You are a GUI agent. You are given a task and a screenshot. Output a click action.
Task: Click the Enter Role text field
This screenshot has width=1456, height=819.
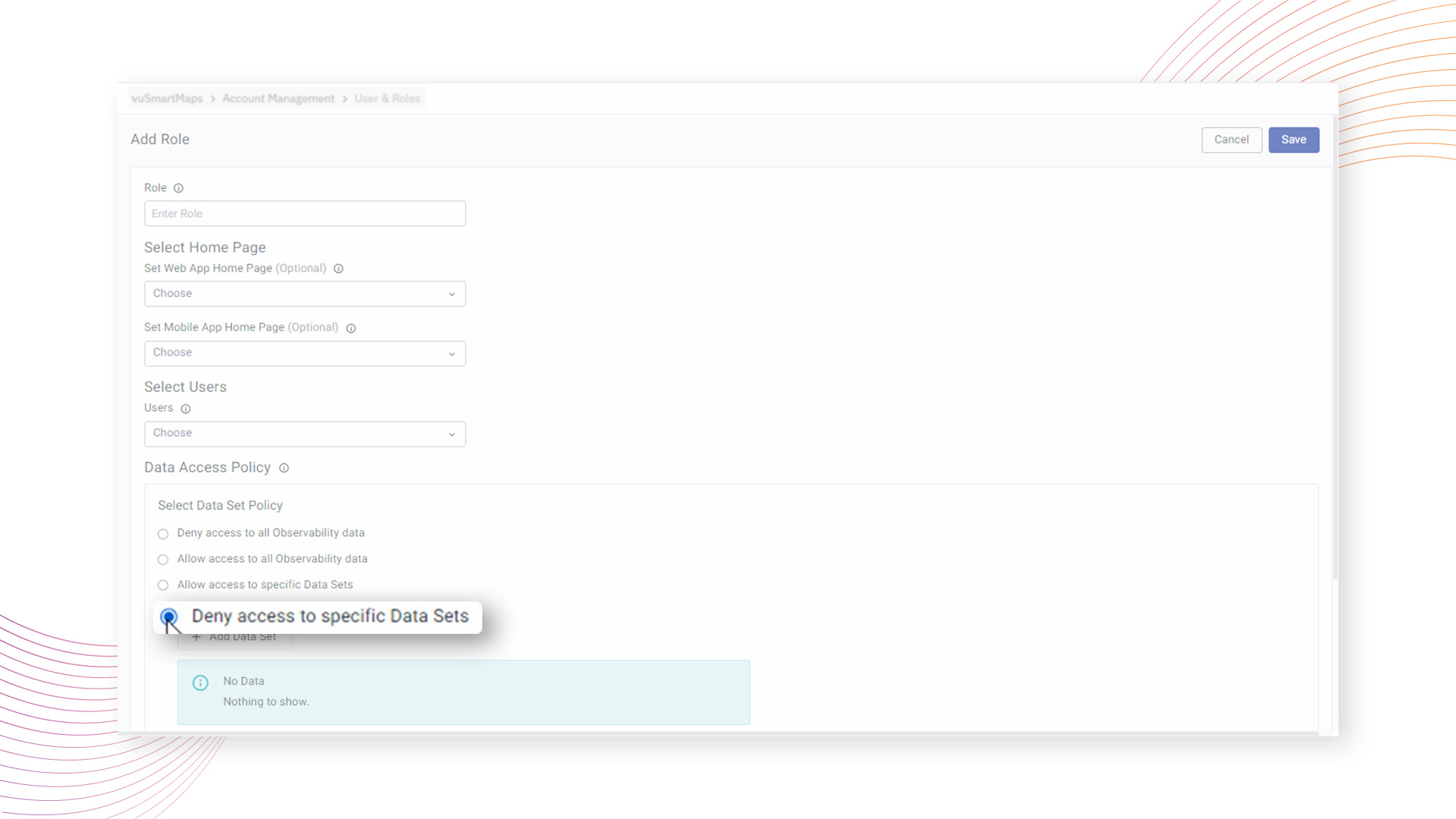305,214
